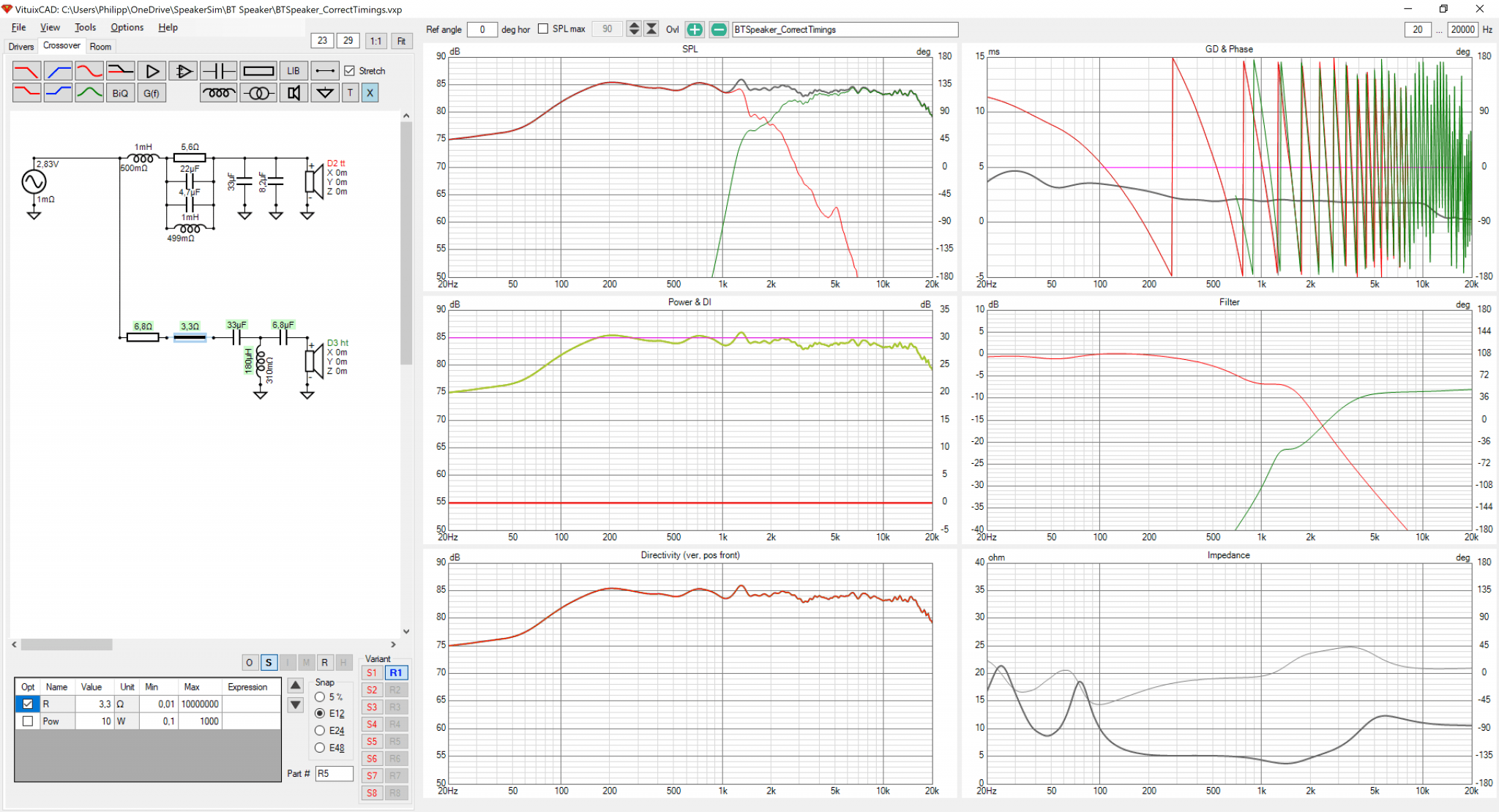Insert inductor coil component
Viewport: 1499px width, 812px height.
218,93
